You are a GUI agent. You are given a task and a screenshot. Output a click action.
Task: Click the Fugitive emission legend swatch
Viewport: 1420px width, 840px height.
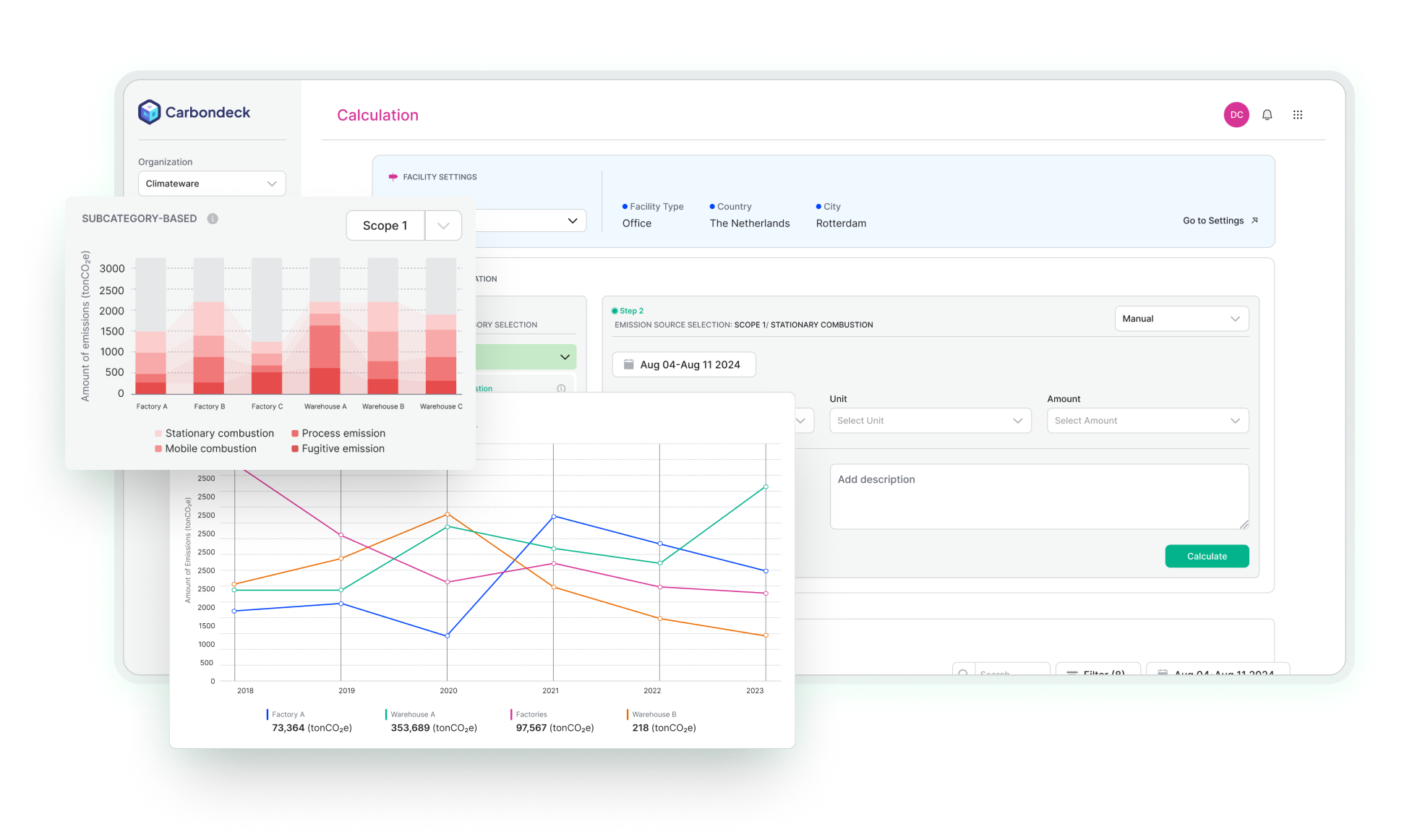[295, 448]
